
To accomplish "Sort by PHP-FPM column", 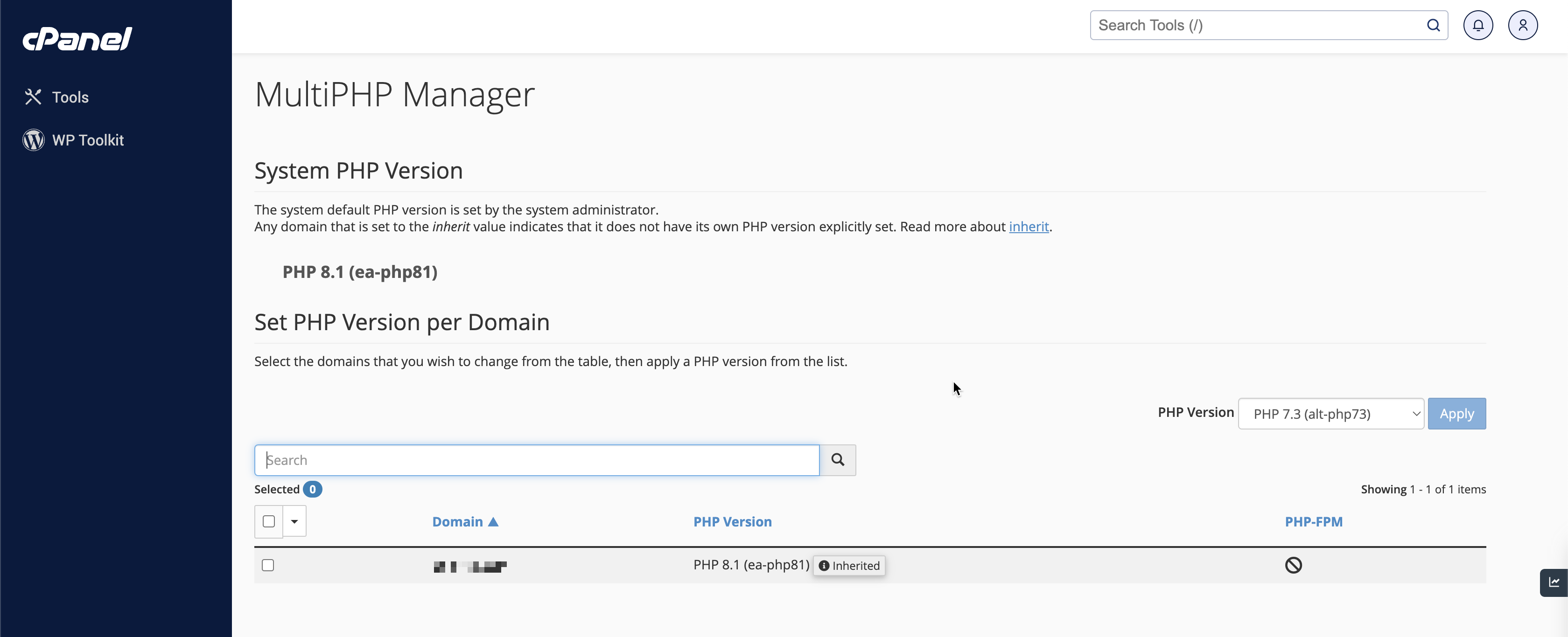I will click(x=1314, y=521).
